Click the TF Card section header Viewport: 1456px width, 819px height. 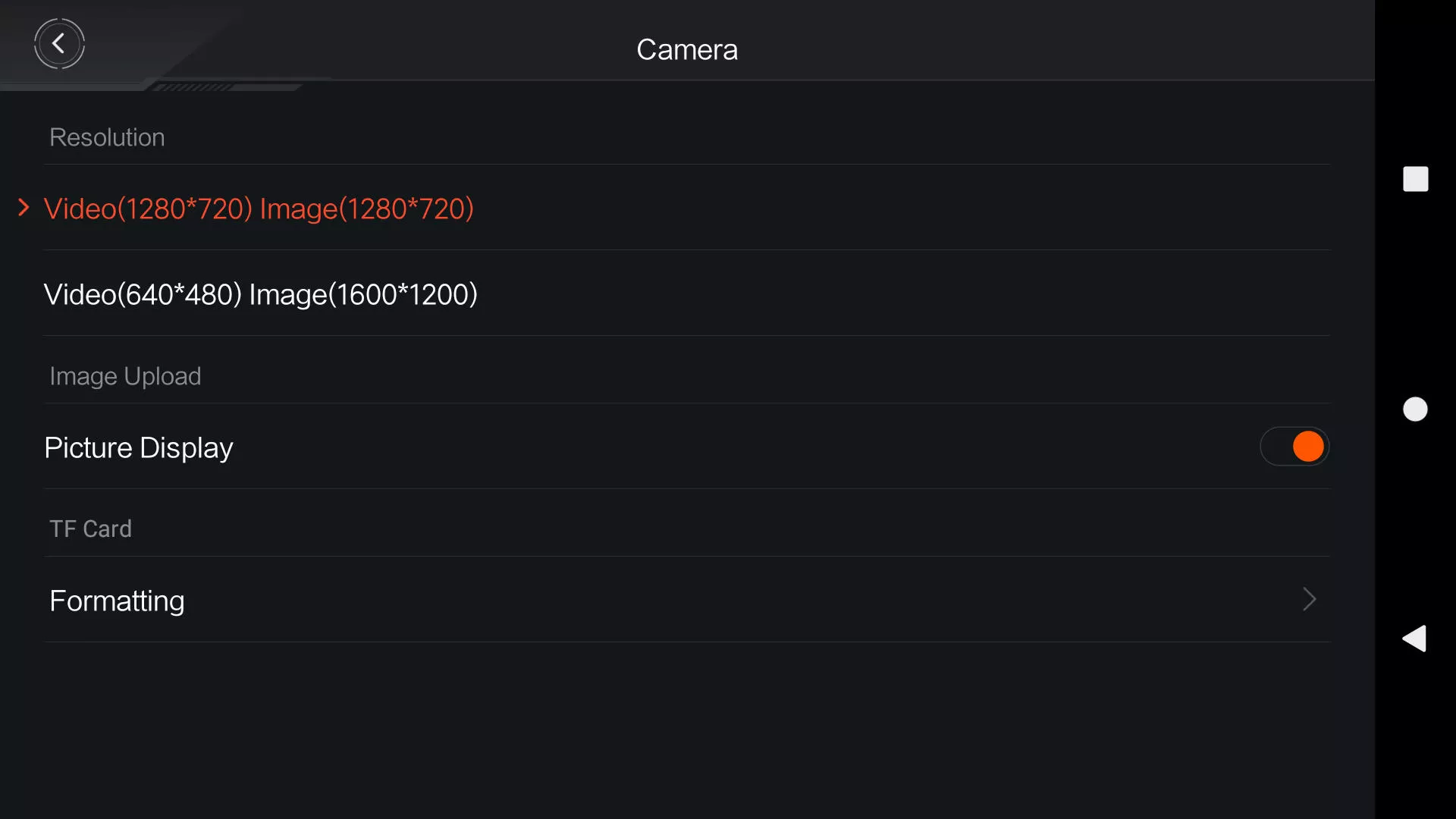coord(90,529)
